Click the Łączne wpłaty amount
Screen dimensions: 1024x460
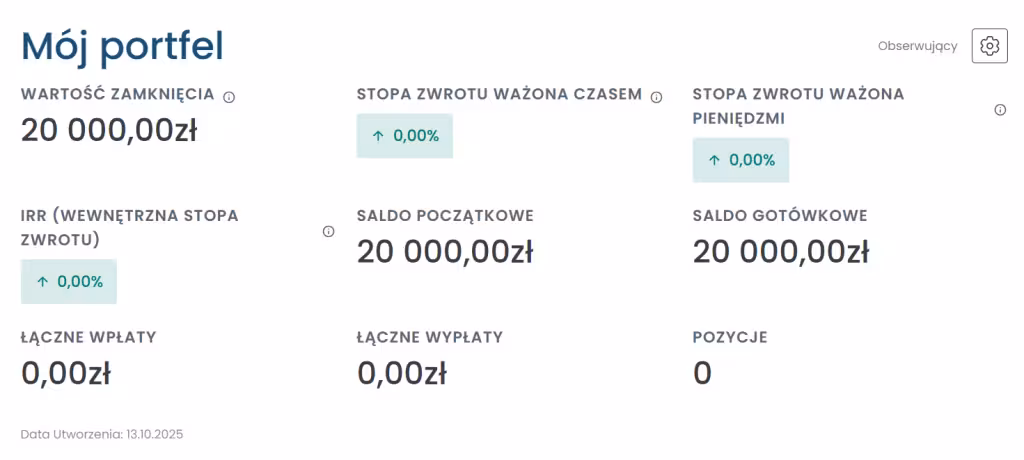pos(66,374)
